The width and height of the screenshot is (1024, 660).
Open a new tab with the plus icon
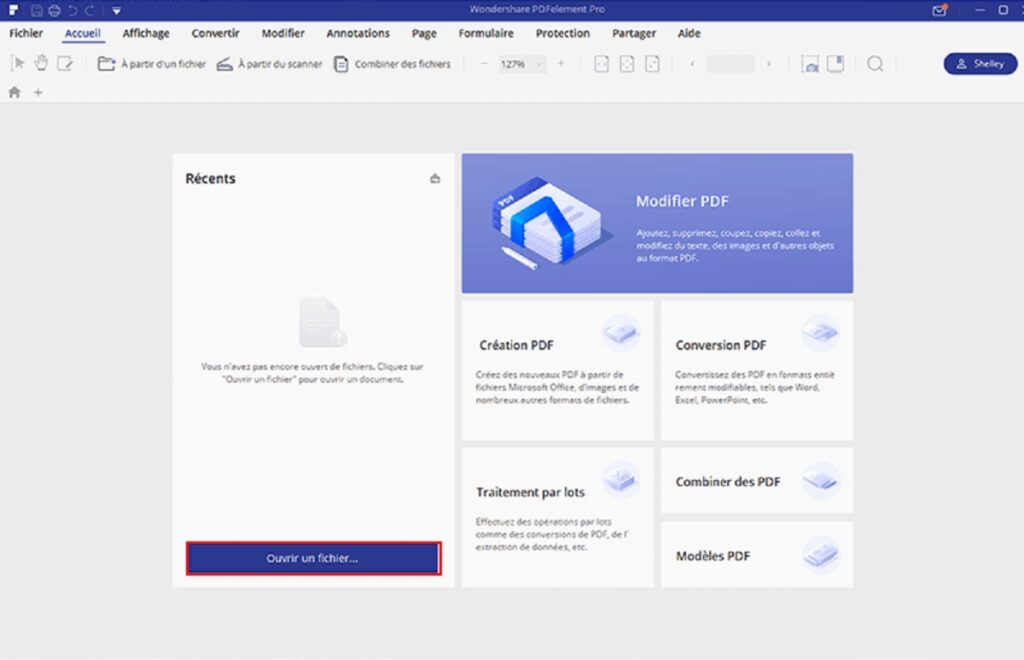coord(37,92)
